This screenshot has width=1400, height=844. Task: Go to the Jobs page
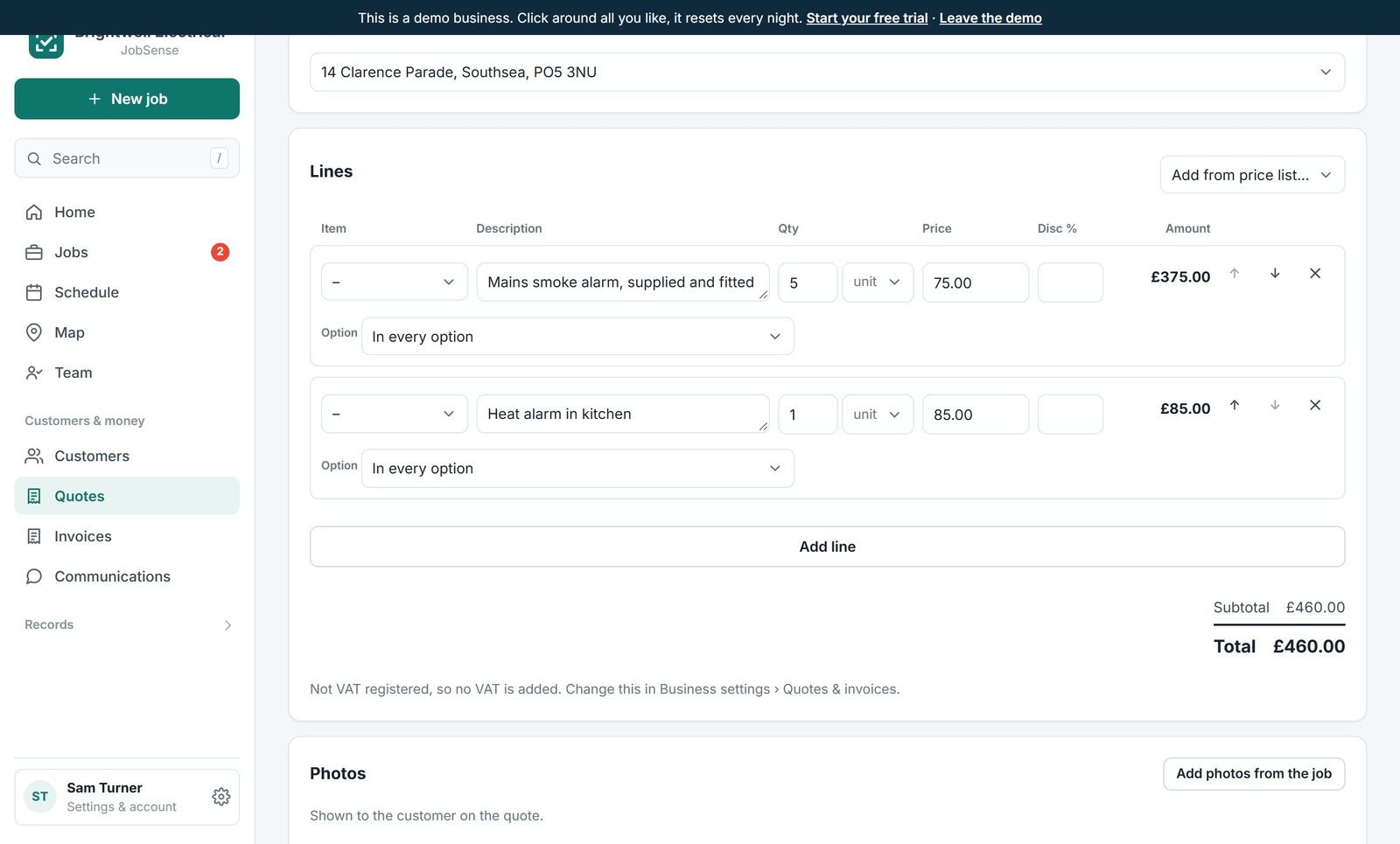(127, 252)
